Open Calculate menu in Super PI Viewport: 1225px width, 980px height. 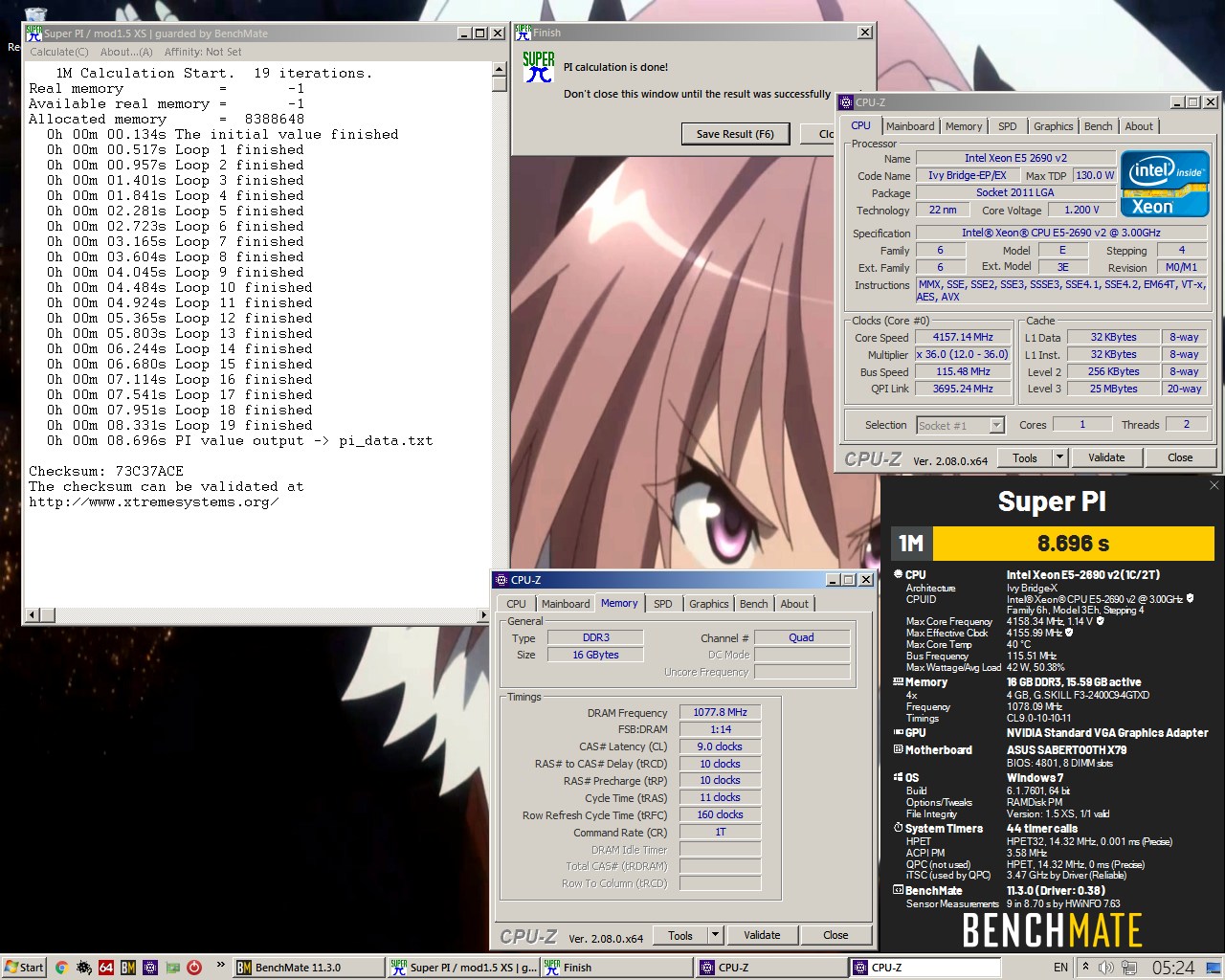coord(59,52)
